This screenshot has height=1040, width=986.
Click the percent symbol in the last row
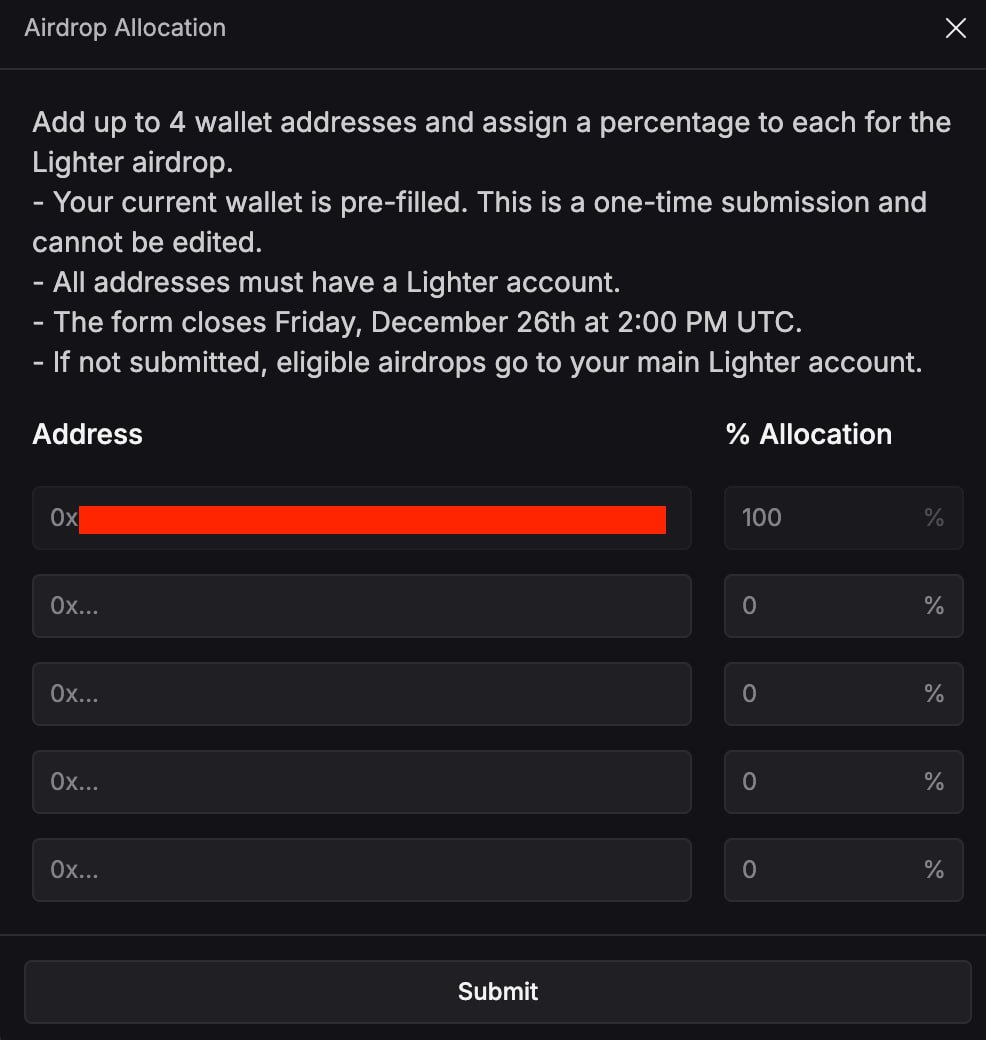coord(934,870)
